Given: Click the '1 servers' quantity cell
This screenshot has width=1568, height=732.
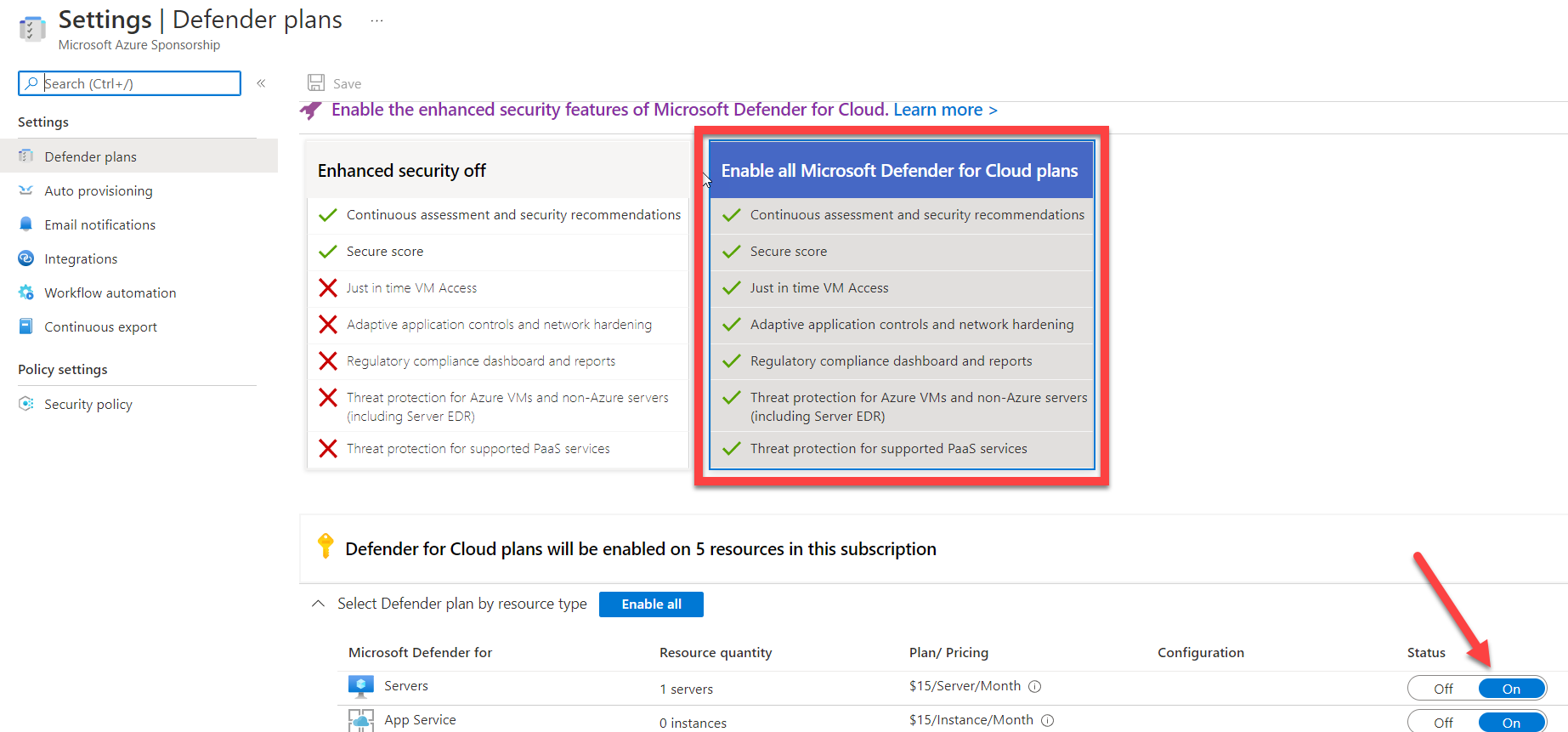Looking at the screenshot, I should 686,689.
